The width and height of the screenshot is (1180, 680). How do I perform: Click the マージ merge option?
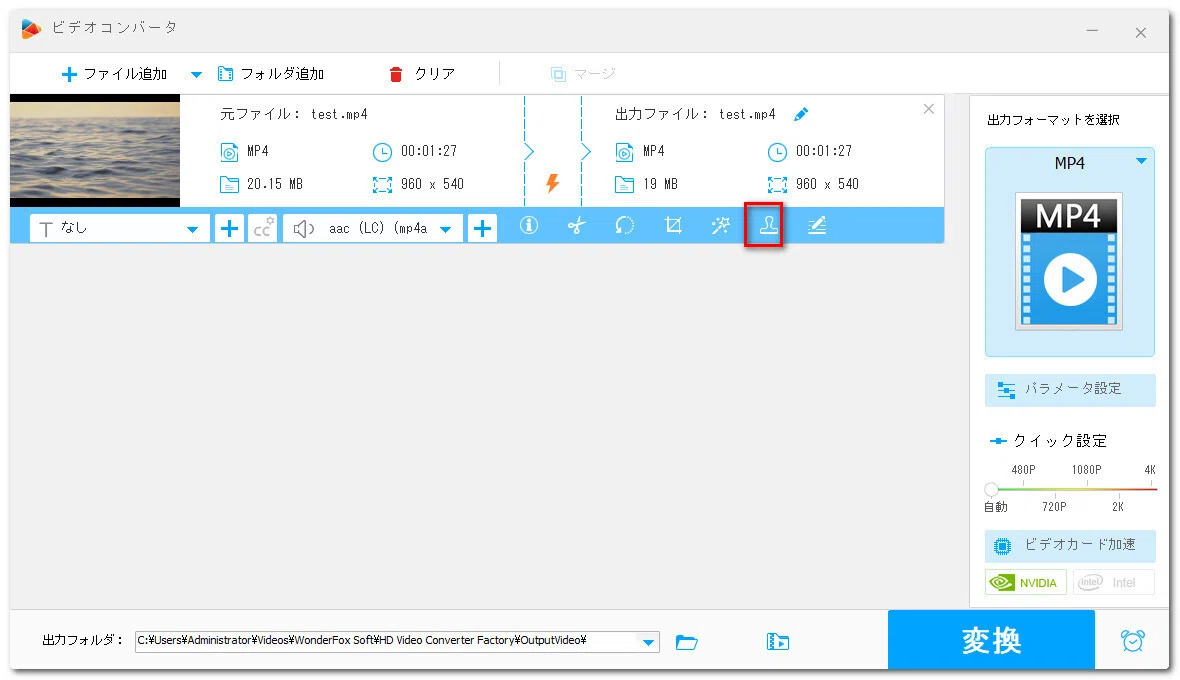pyautogui.click(x=583, y=74)
